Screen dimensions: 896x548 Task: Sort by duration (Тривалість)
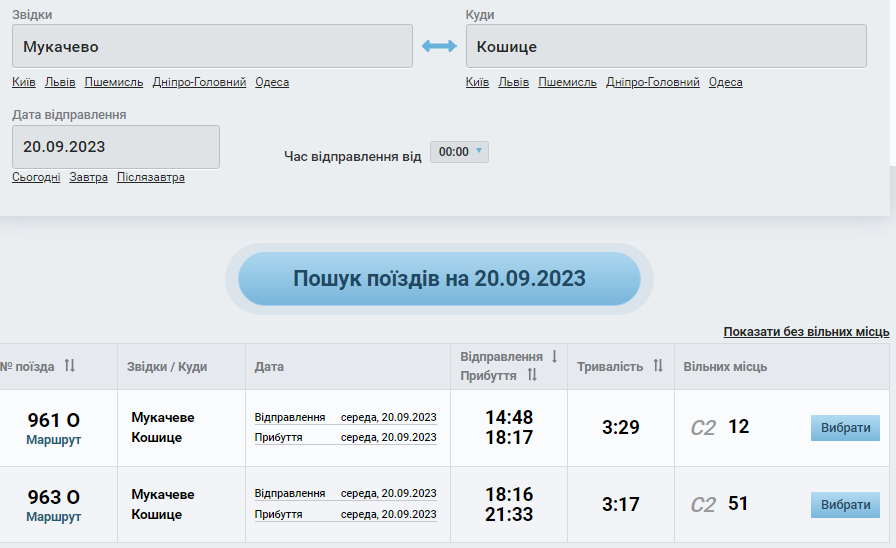[658, 366]
